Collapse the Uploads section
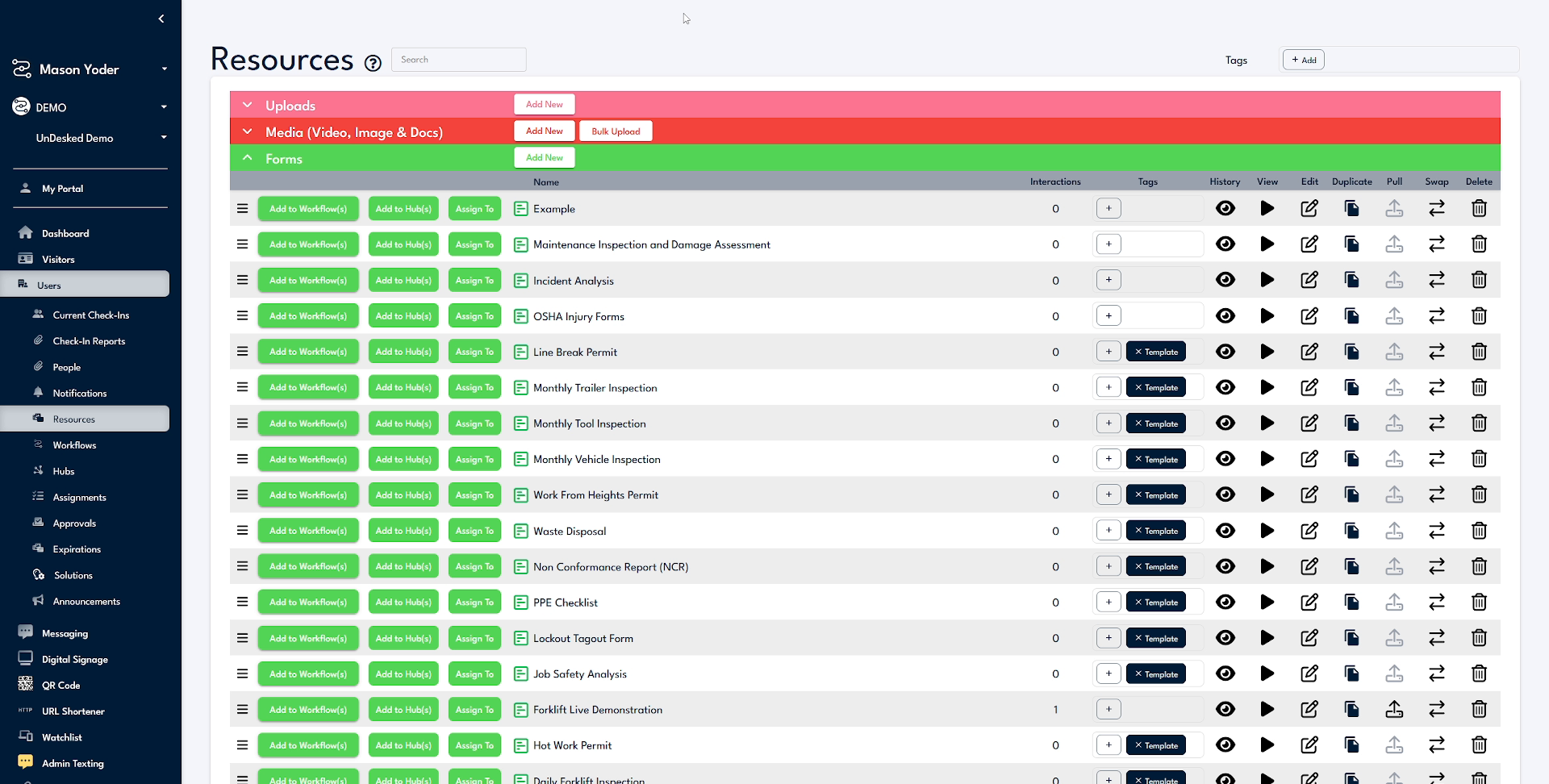Viewport: 1549px width, 784px height. [x=247, y=104]
